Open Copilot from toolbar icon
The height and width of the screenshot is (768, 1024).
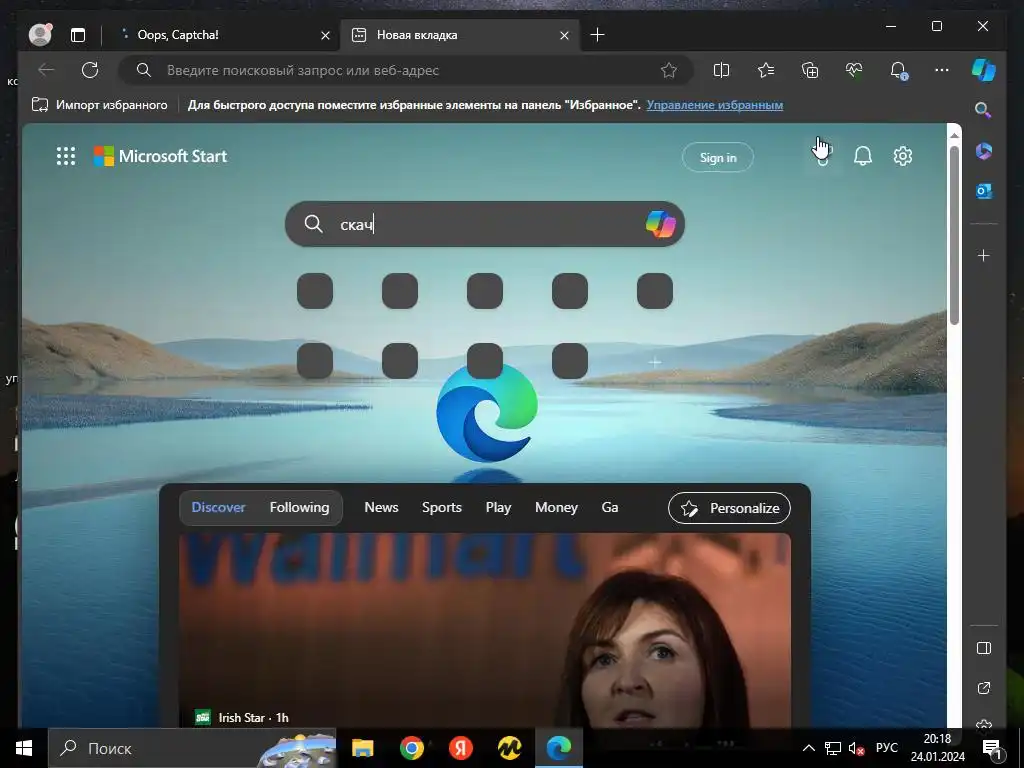coord(984,70)
